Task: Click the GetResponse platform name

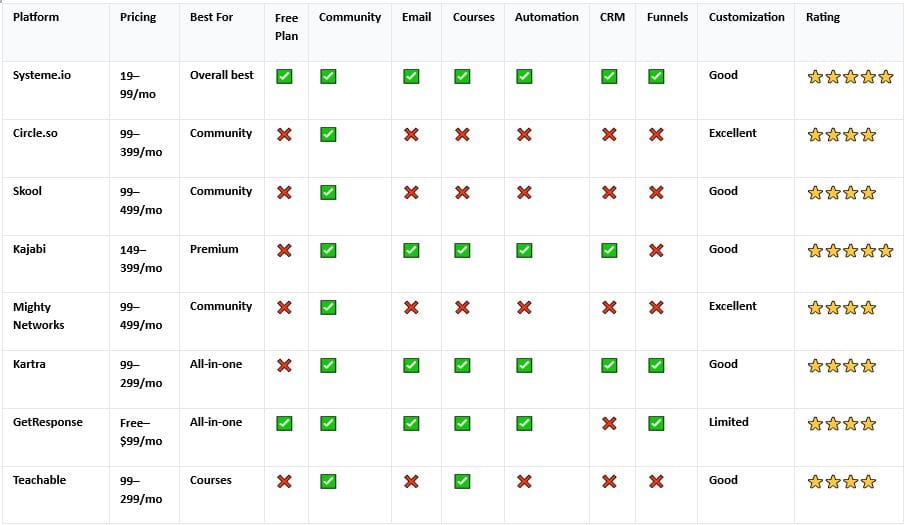Action: point(47,422)
